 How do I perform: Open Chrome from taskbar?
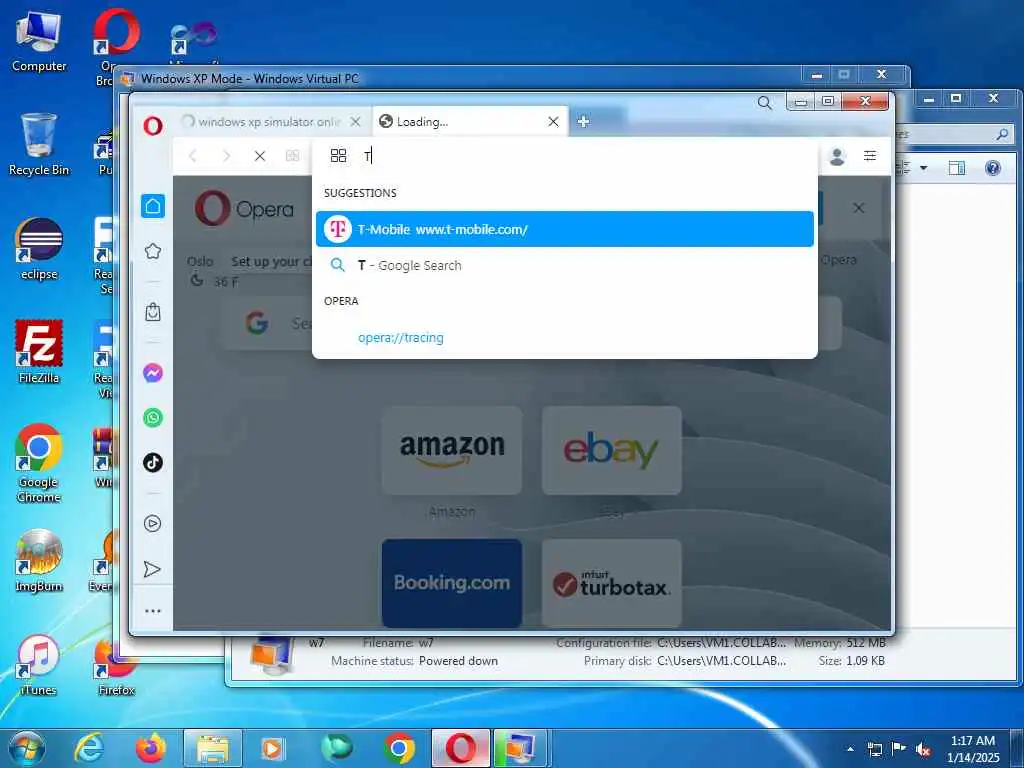point(399,748)
